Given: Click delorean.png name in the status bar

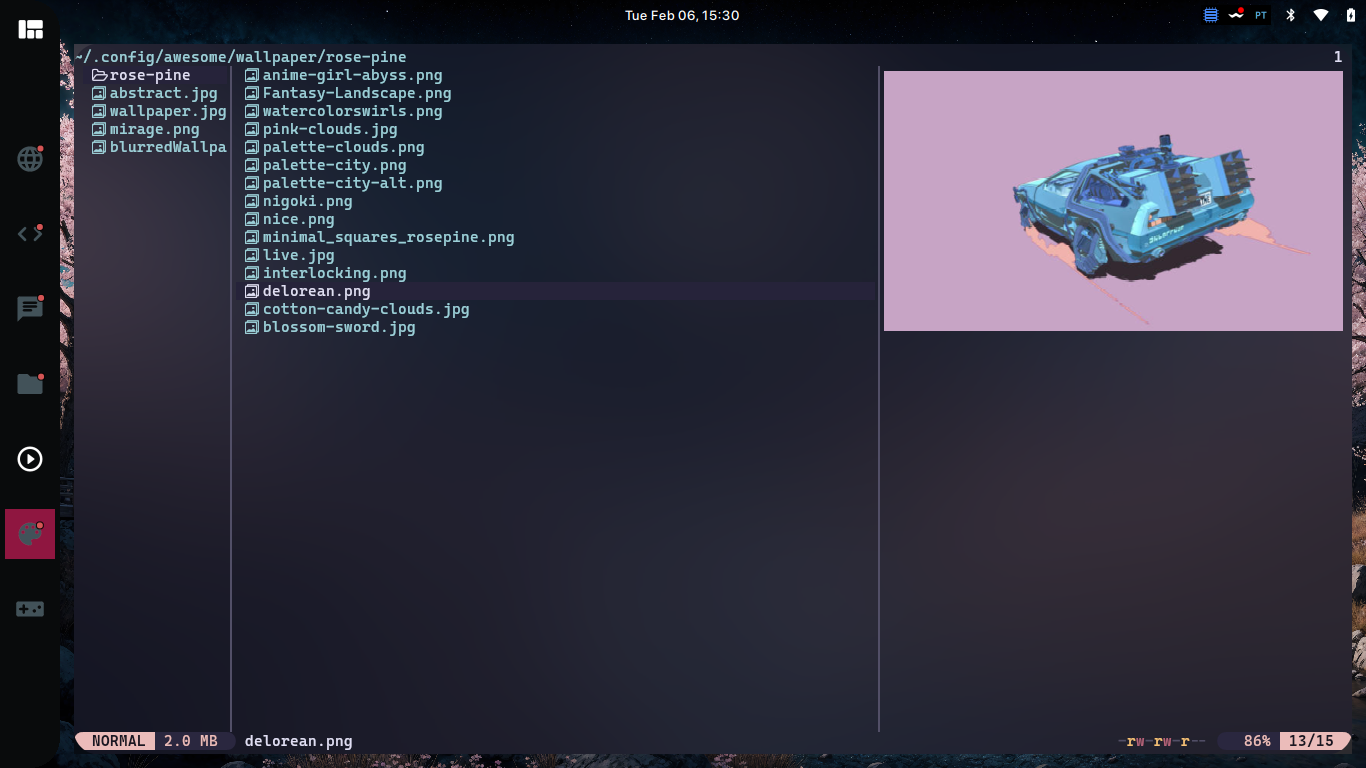Looking at the screenshot, I should pos(298,741).
